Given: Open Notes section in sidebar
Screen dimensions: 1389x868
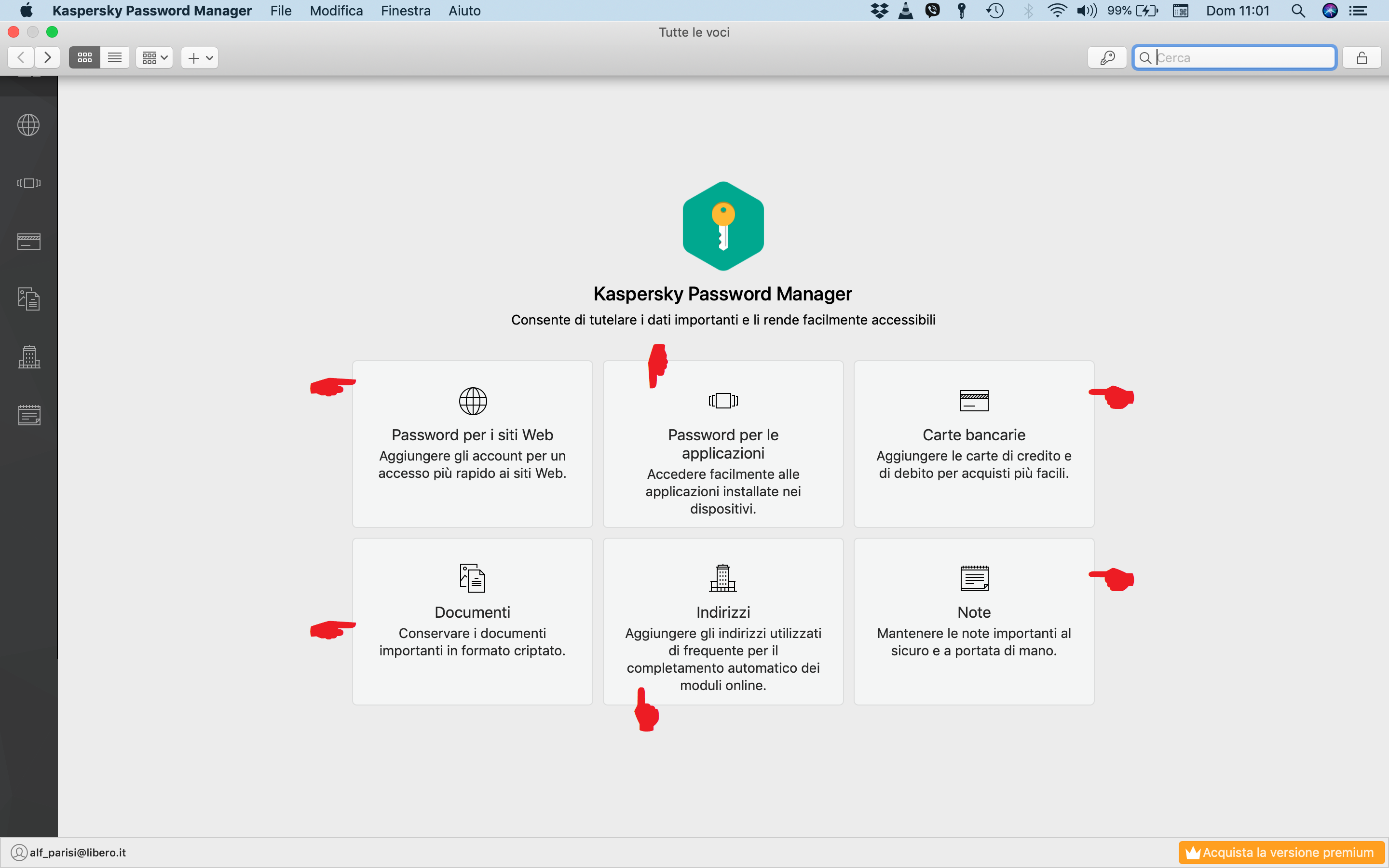Looking at the screenshot, I should pos(28,415).
